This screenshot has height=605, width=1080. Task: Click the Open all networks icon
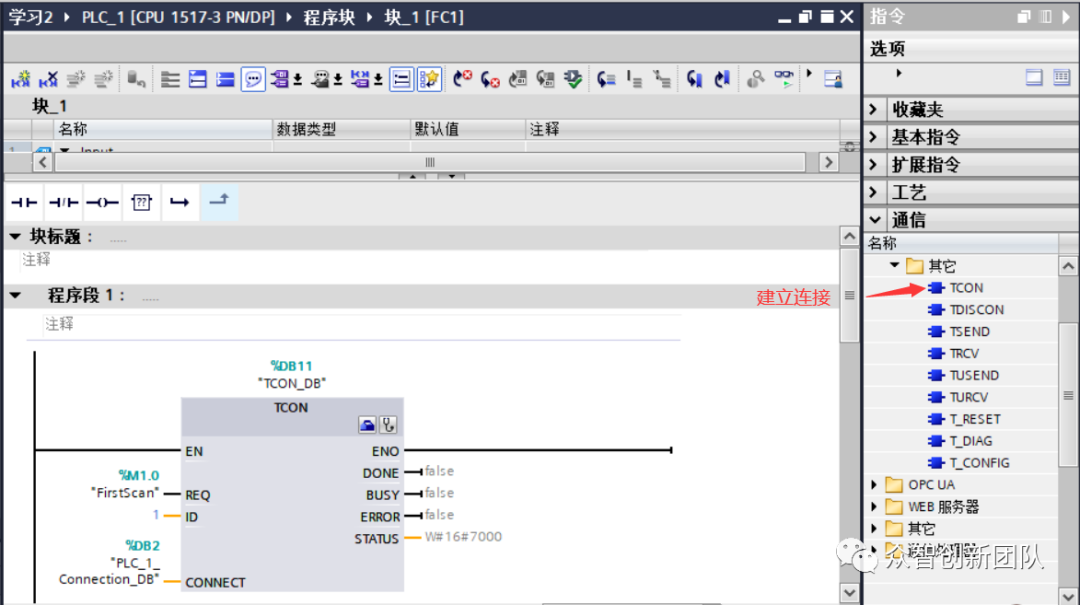pyautogui.click(x=170, y=79)
